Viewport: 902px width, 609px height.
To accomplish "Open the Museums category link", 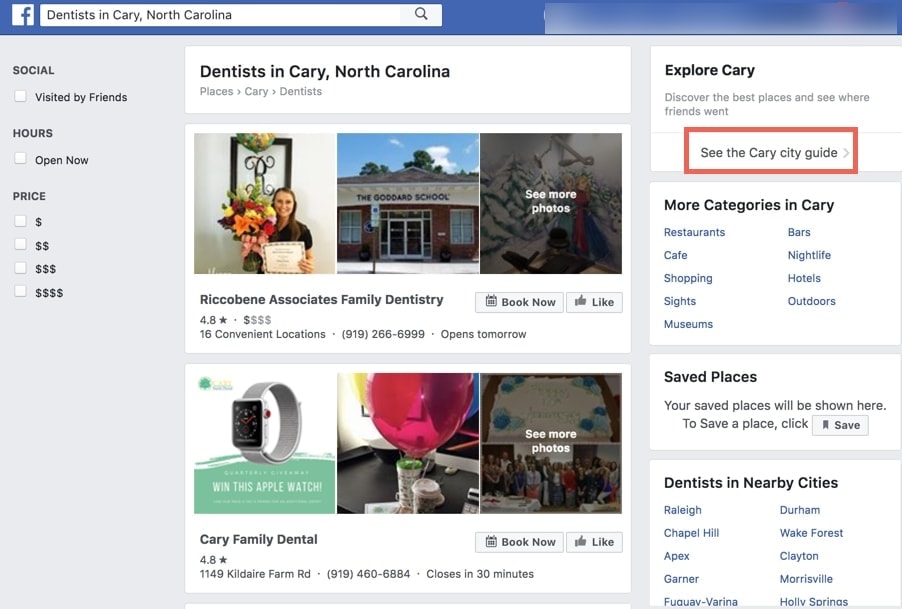I will pyautogui.click(x=689, y=324).
